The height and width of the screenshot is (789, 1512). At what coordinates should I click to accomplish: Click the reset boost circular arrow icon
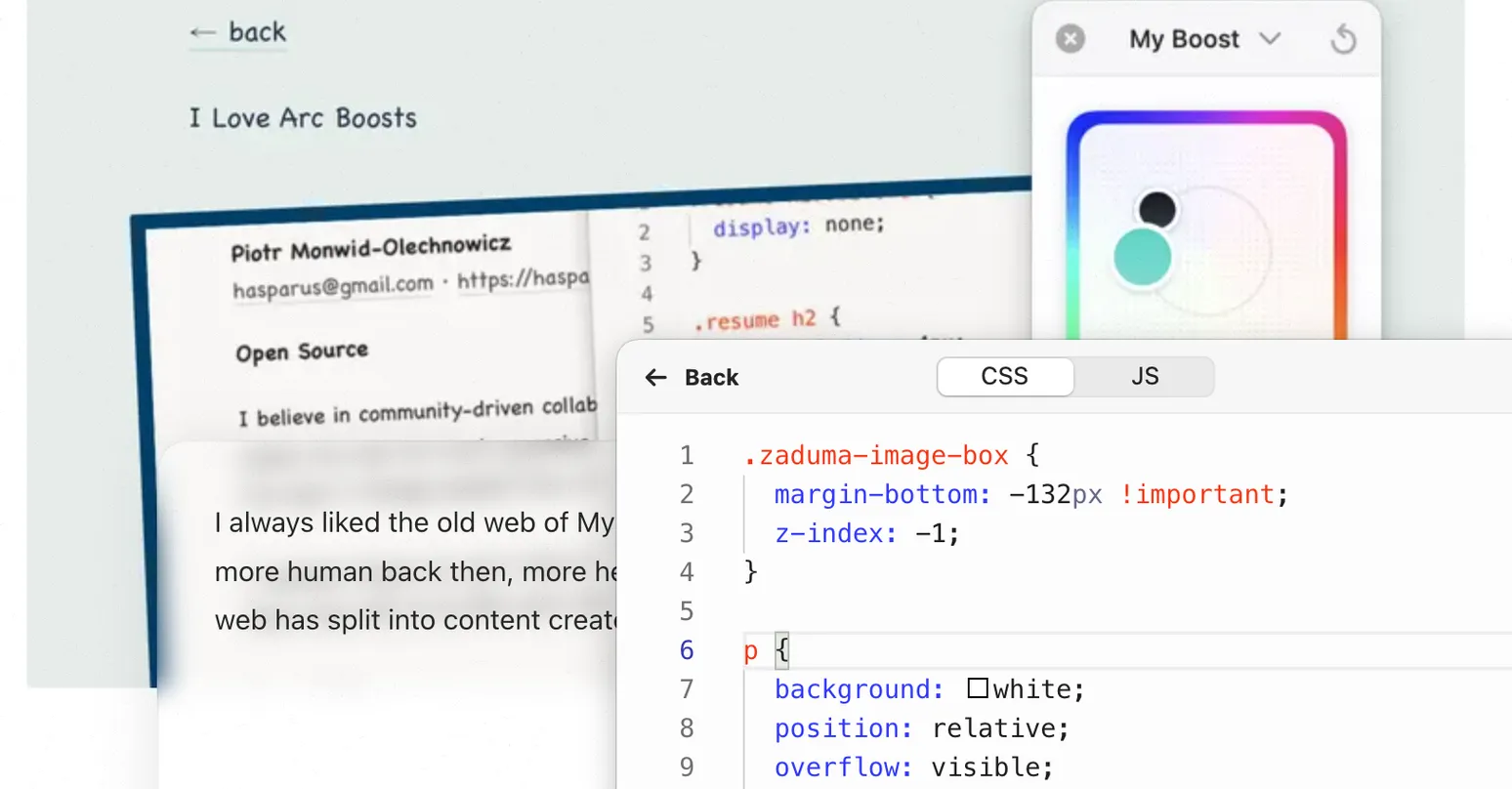point(1343,39)
